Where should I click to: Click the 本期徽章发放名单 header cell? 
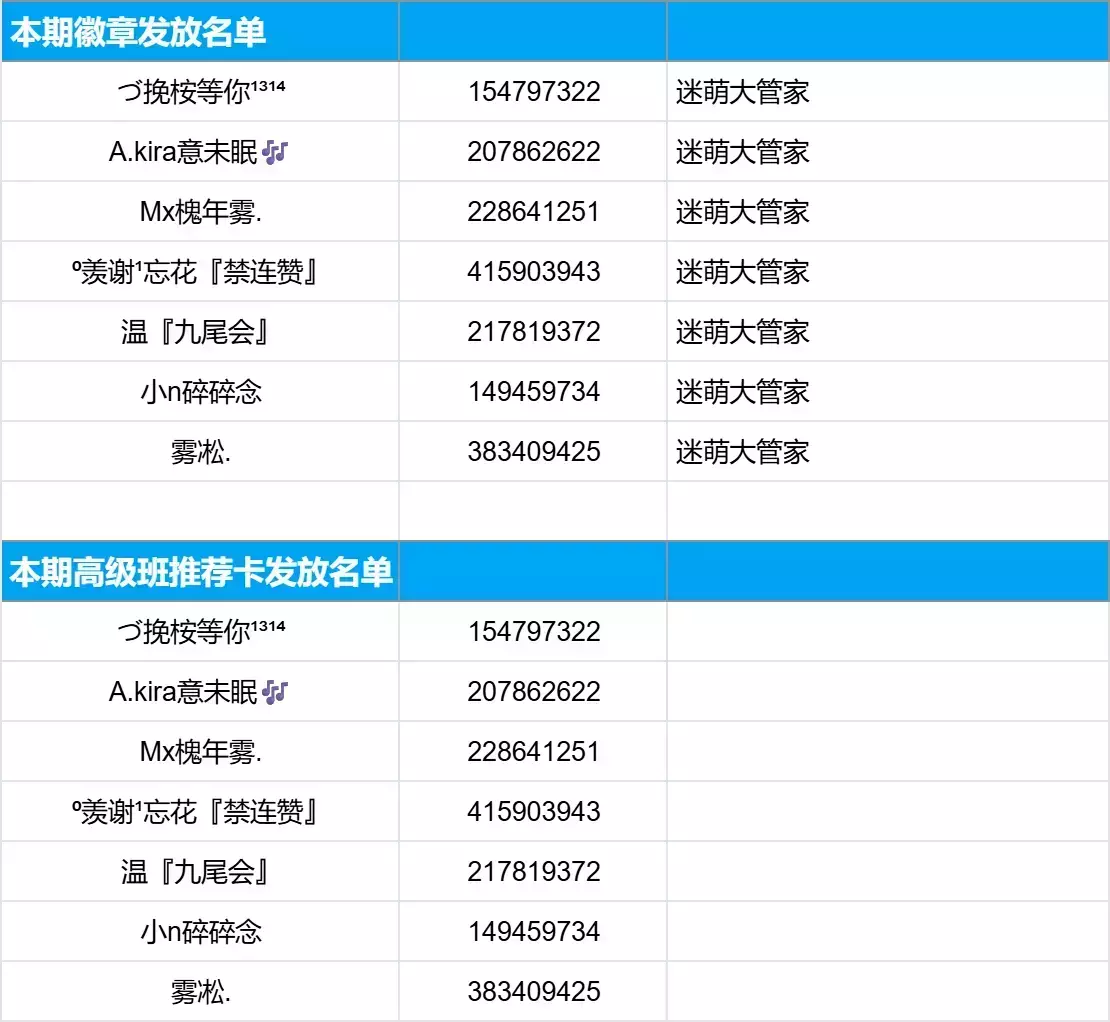click(138, 33)
